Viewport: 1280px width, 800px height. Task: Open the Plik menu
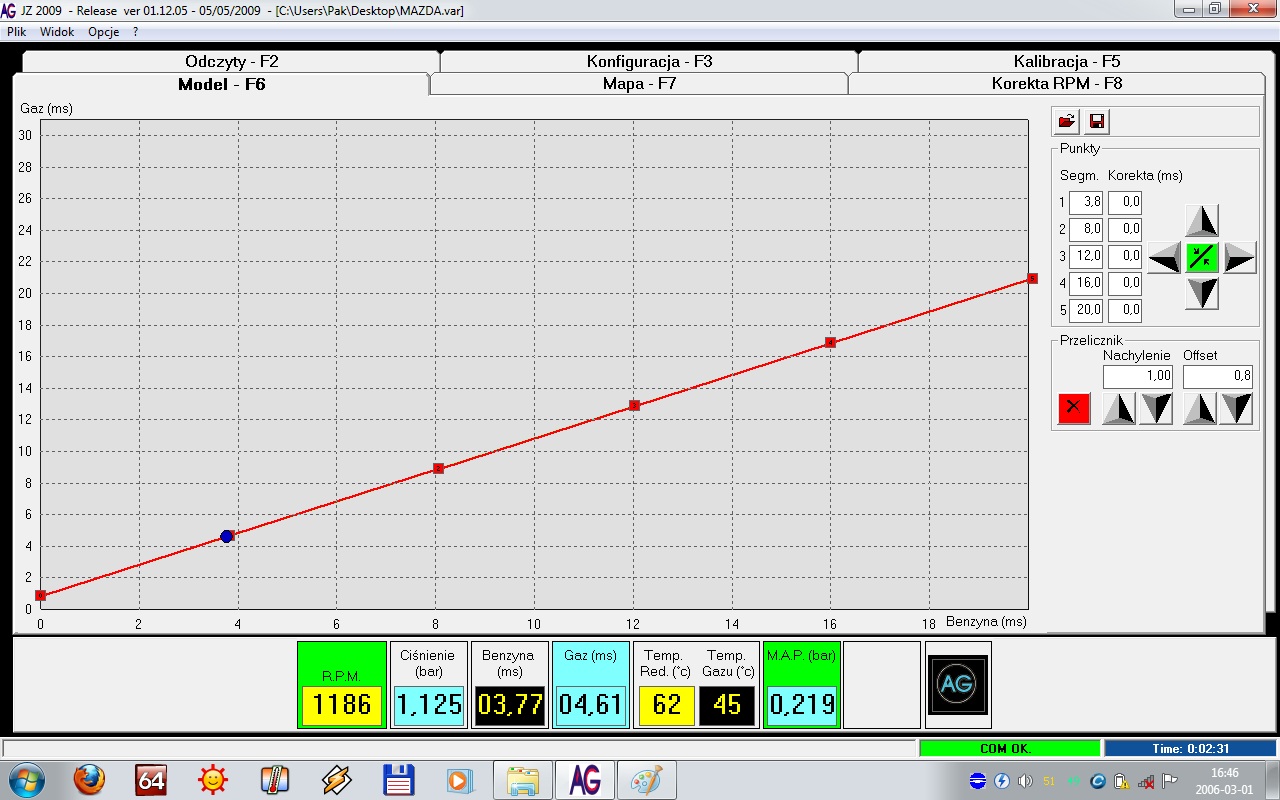(x=16, y=32)
